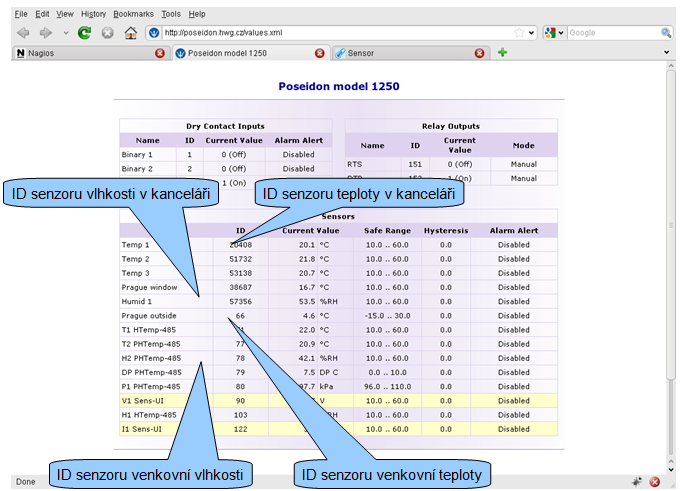Screen dimensions: 681x491
Task: Switch to the Nagios tab
Action: [x=90, y=53]
